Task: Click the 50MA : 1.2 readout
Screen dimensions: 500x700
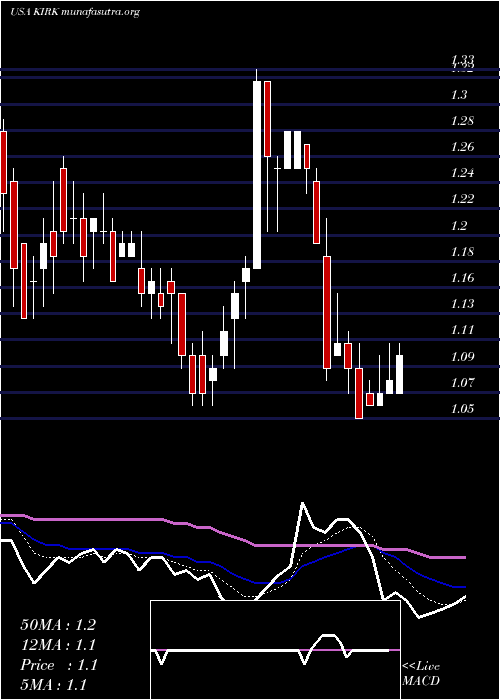Action: (x=58, y=625)
